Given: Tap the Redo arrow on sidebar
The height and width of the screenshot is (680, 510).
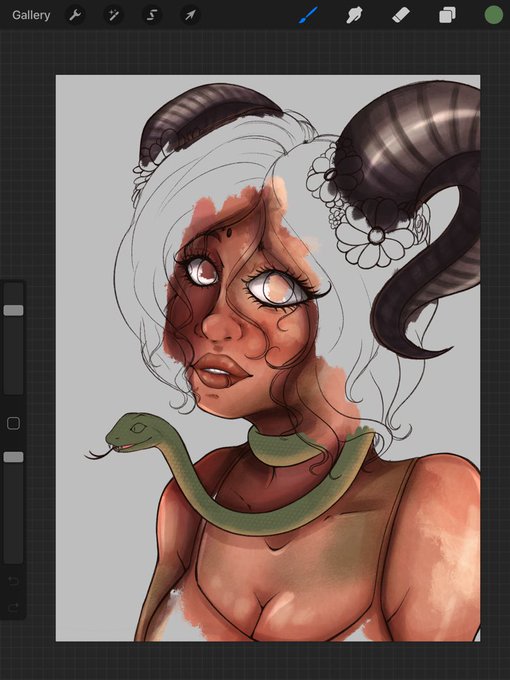Looking at the screenshot, I should pos(13,607).
